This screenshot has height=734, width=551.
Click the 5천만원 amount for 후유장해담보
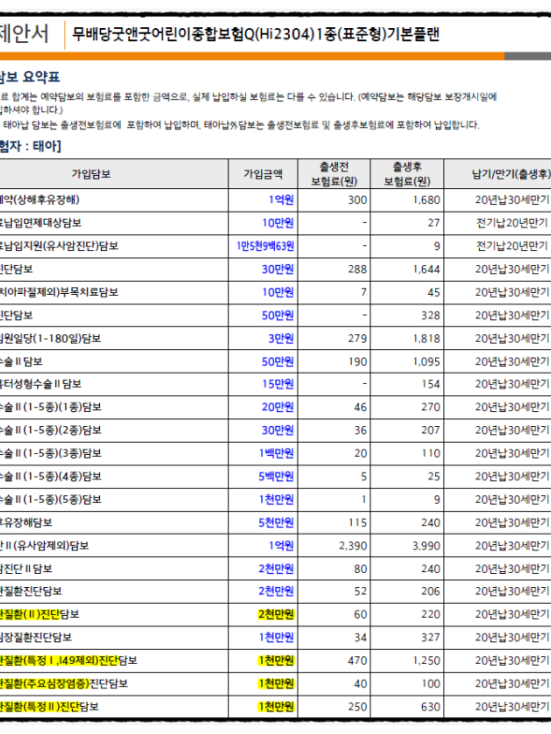point(276,522)
